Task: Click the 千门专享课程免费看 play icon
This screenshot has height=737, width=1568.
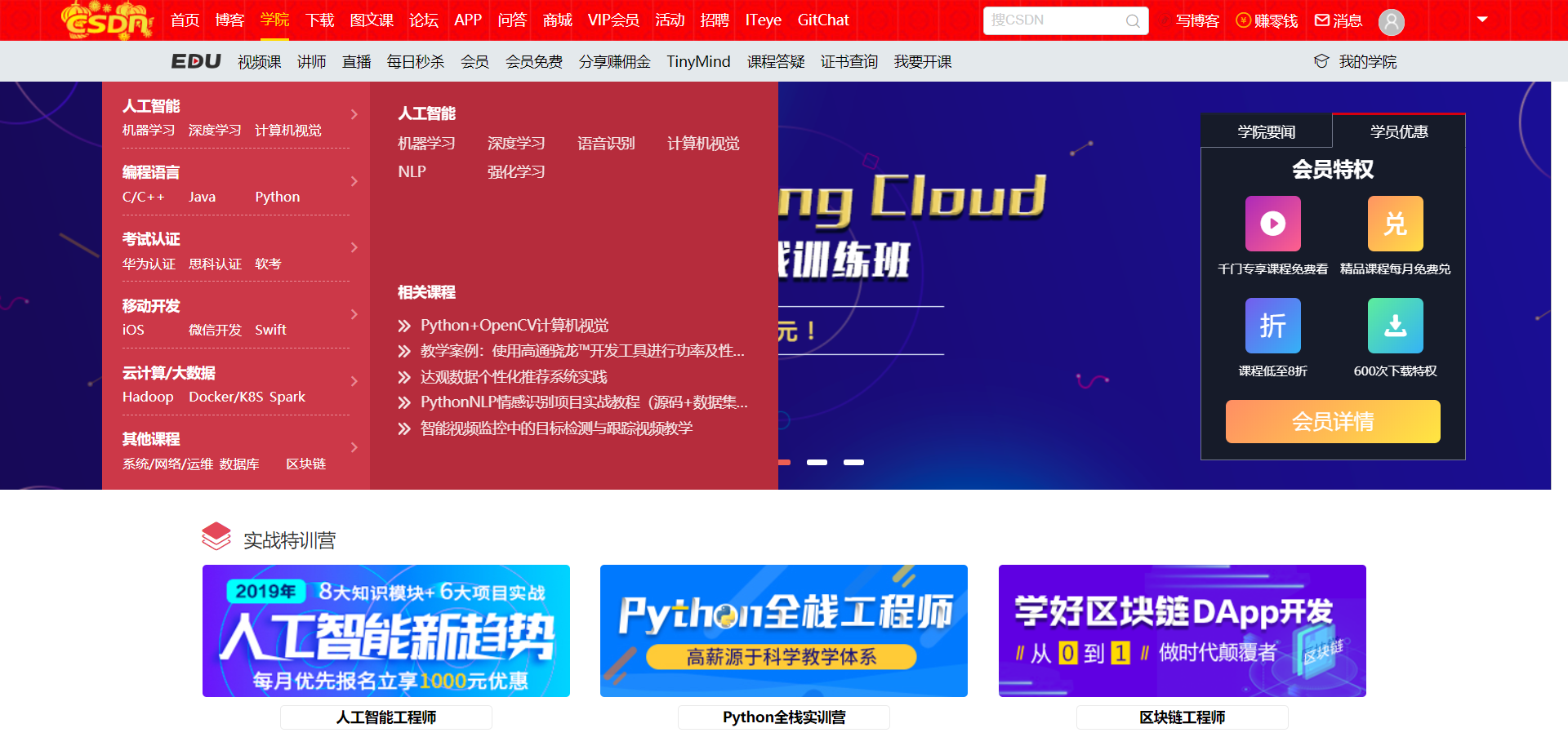Action: coord(1272,223)
